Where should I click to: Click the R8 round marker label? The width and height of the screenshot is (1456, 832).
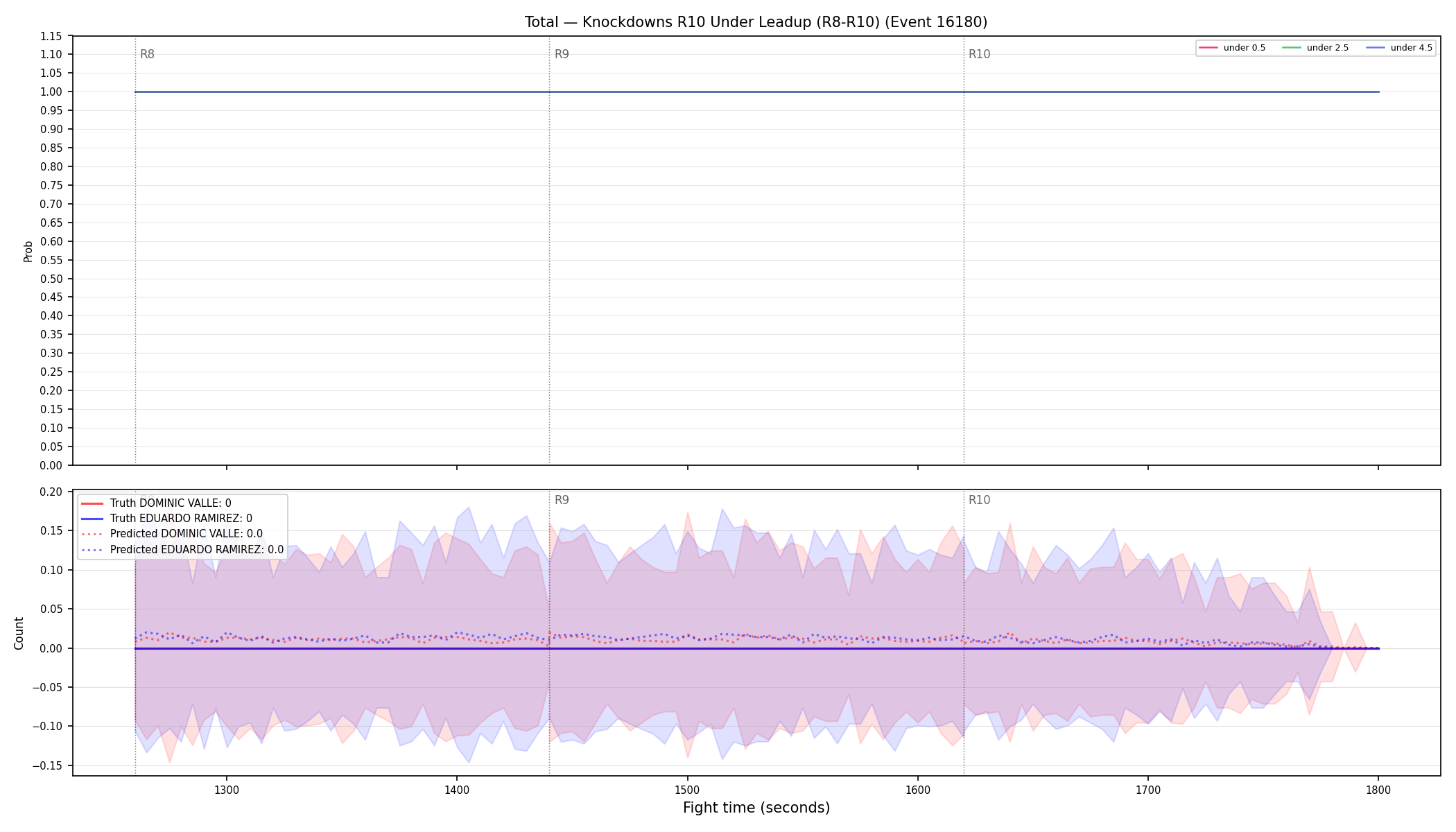147,54
